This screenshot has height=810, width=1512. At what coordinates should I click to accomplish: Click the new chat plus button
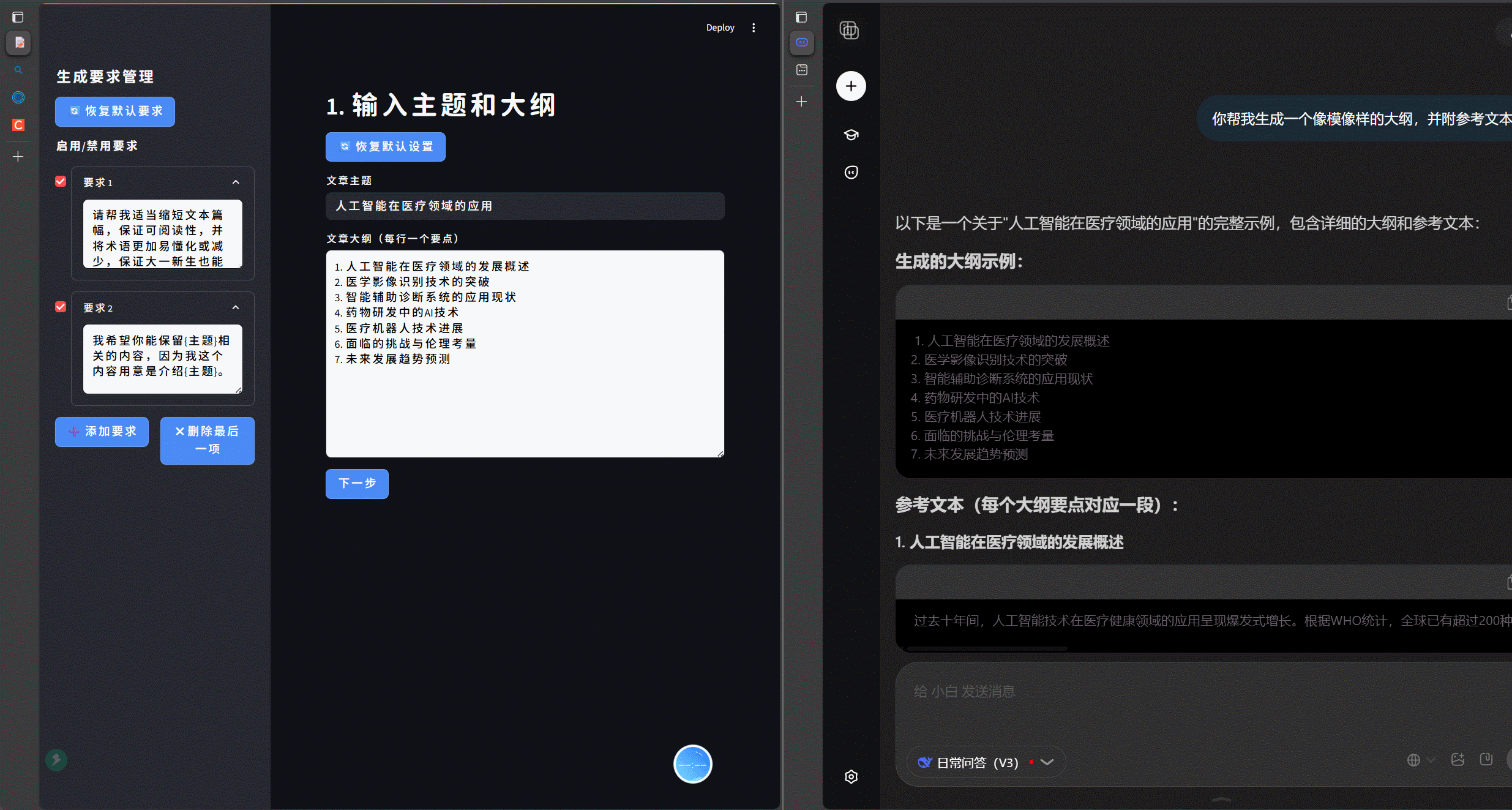click(851, 86)
